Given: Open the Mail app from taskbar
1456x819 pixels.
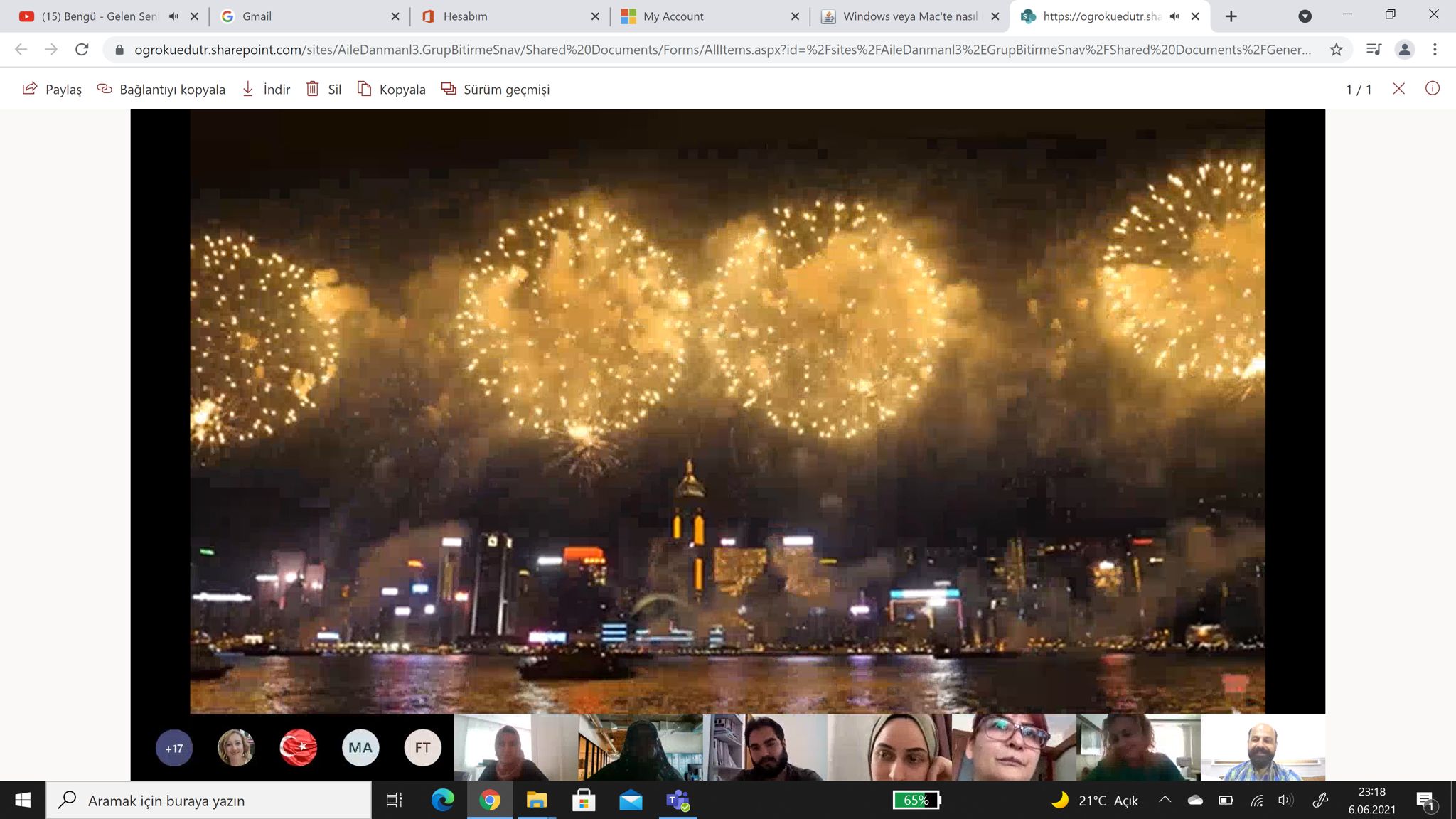Looking at the screenshot, I should coord(631,801).
